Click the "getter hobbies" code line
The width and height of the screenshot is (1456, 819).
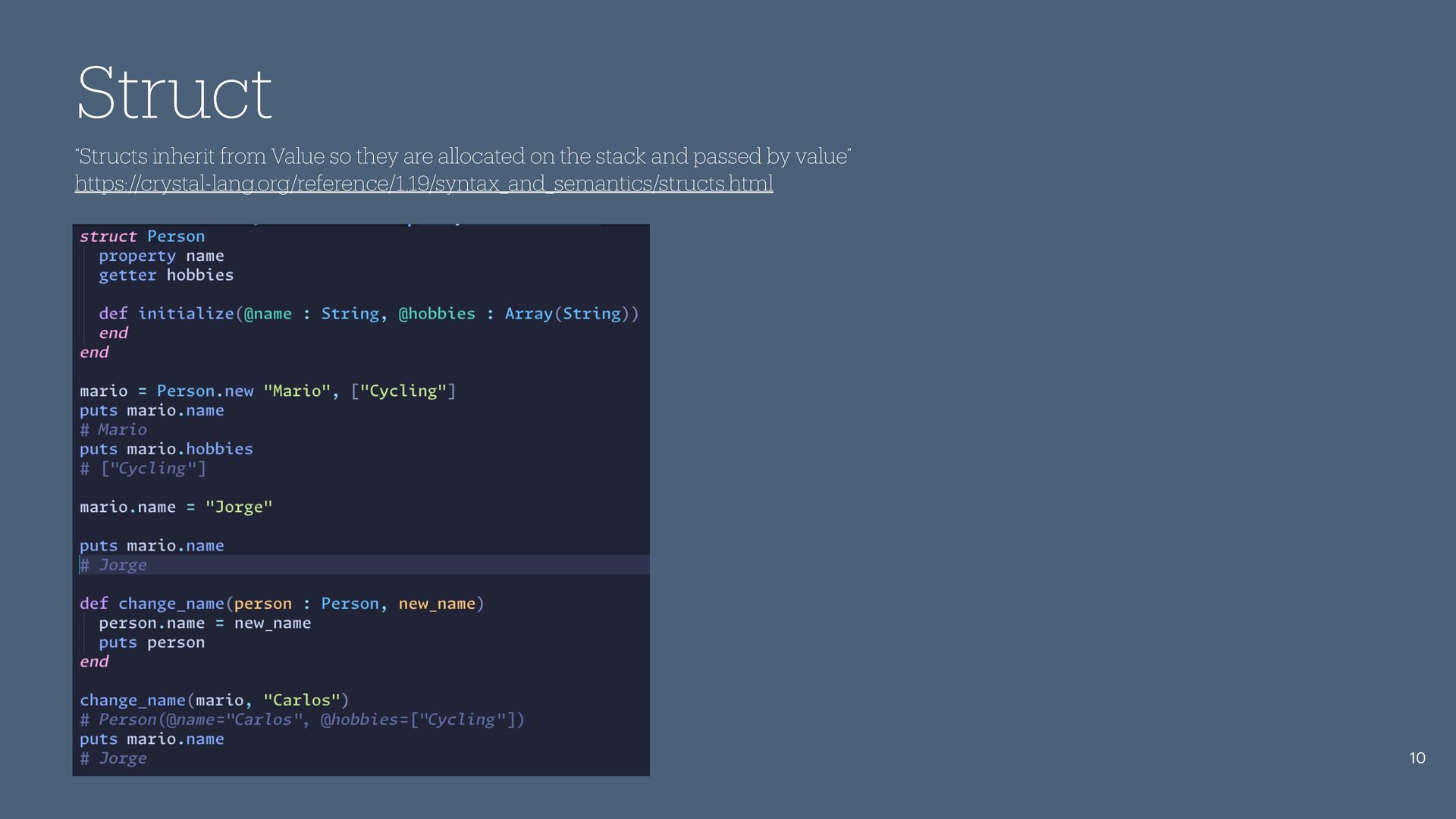(165, 275)
